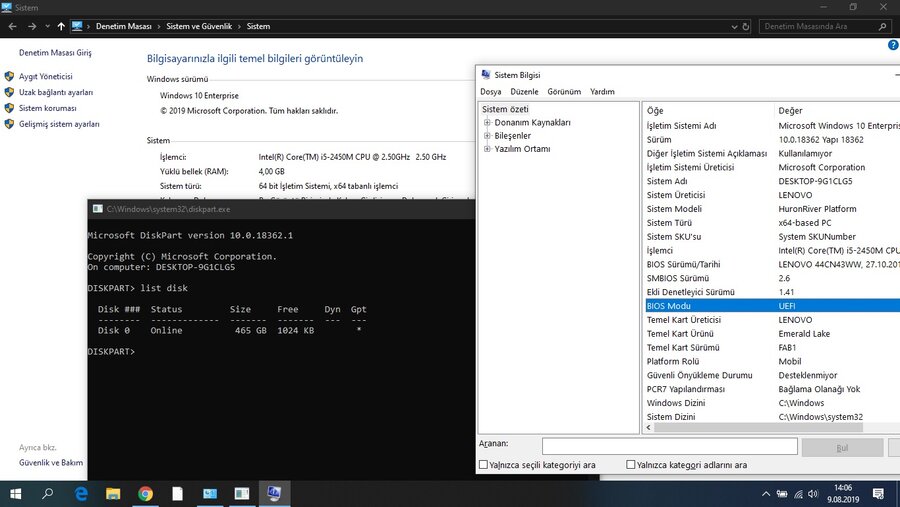Open the help question mark icon
Viewport: 900px width, 507px height.
(x=892, y=45)
